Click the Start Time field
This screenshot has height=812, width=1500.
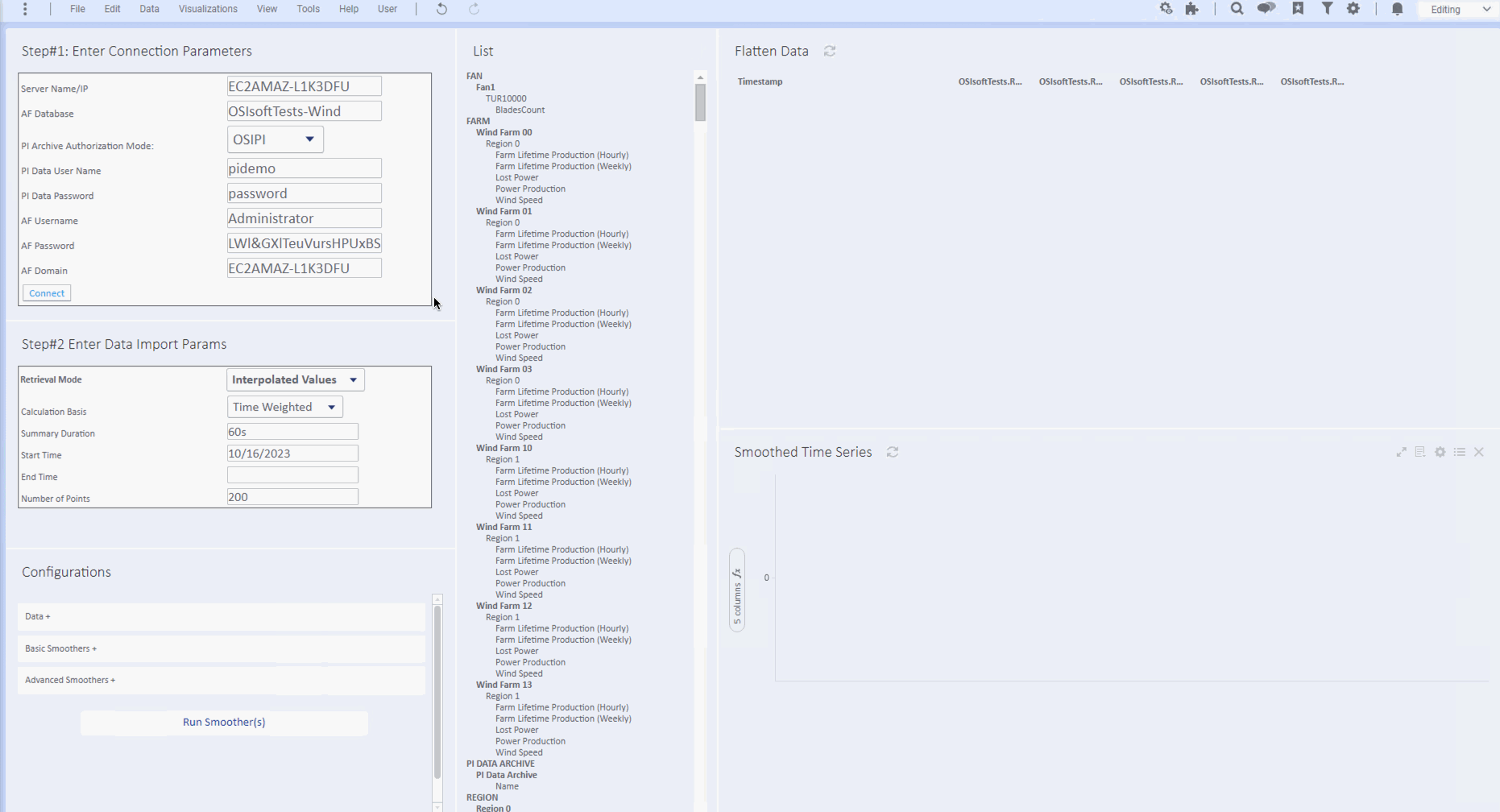click(x=292, y=454)
